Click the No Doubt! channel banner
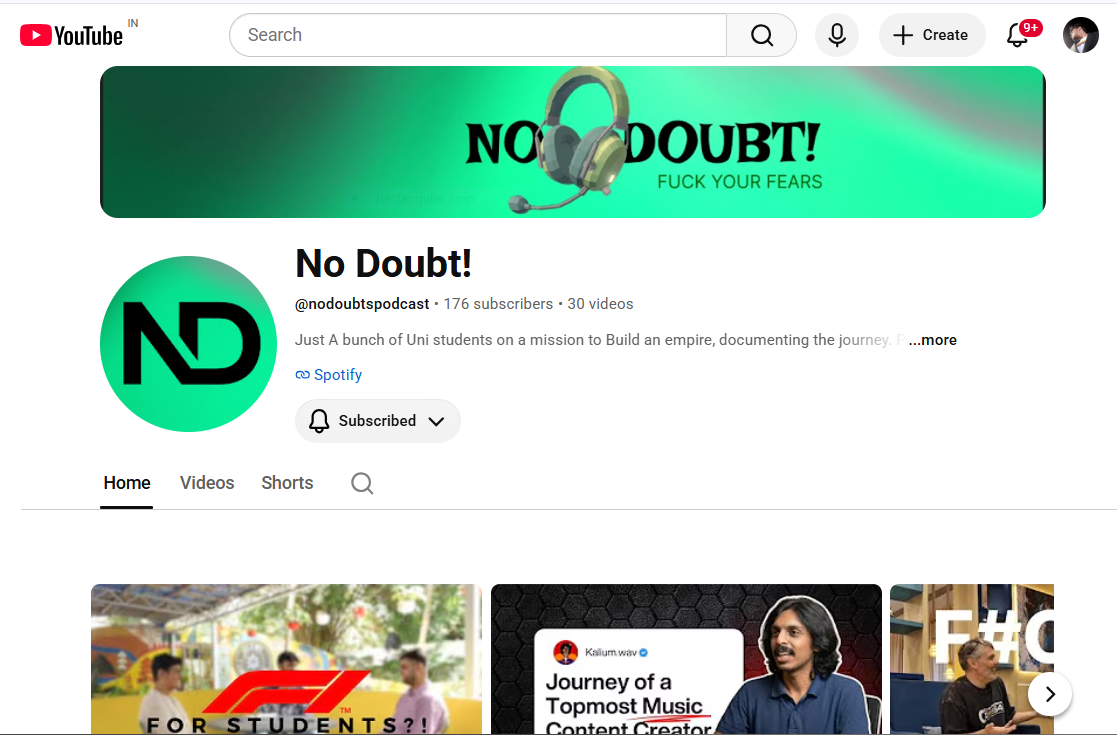The image size is (1117, 735). coord(573,142)
